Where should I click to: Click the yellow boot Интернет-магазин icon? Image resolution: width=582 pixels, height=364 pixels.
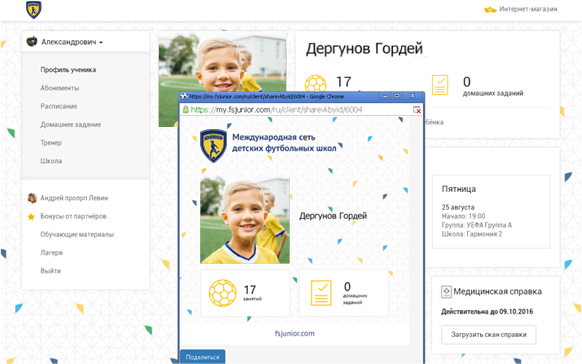(490, 10)
